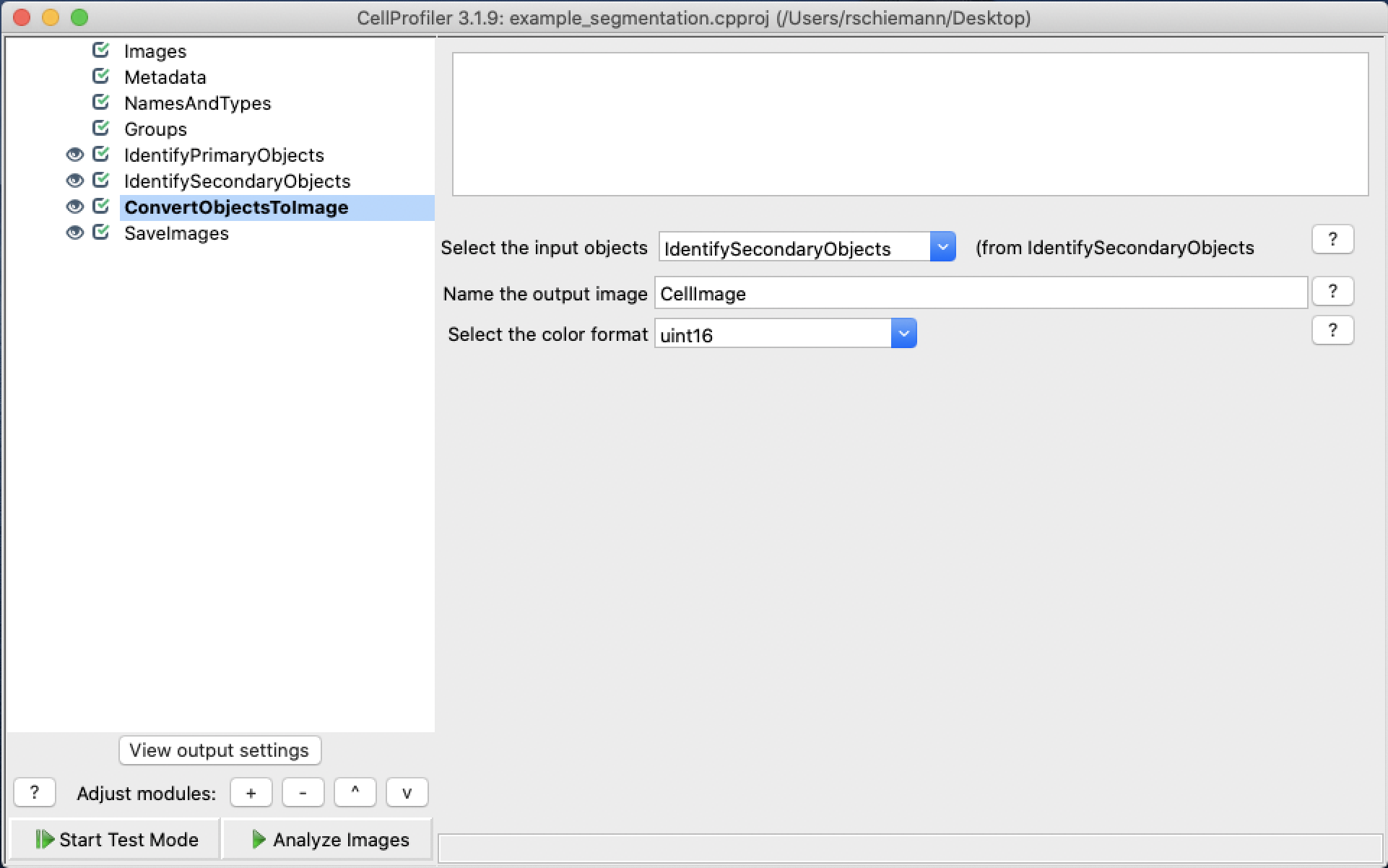Toggle the checkmark beside Images module
Image resolution: width=1388 pixels, height=868 pixels.
101,51
